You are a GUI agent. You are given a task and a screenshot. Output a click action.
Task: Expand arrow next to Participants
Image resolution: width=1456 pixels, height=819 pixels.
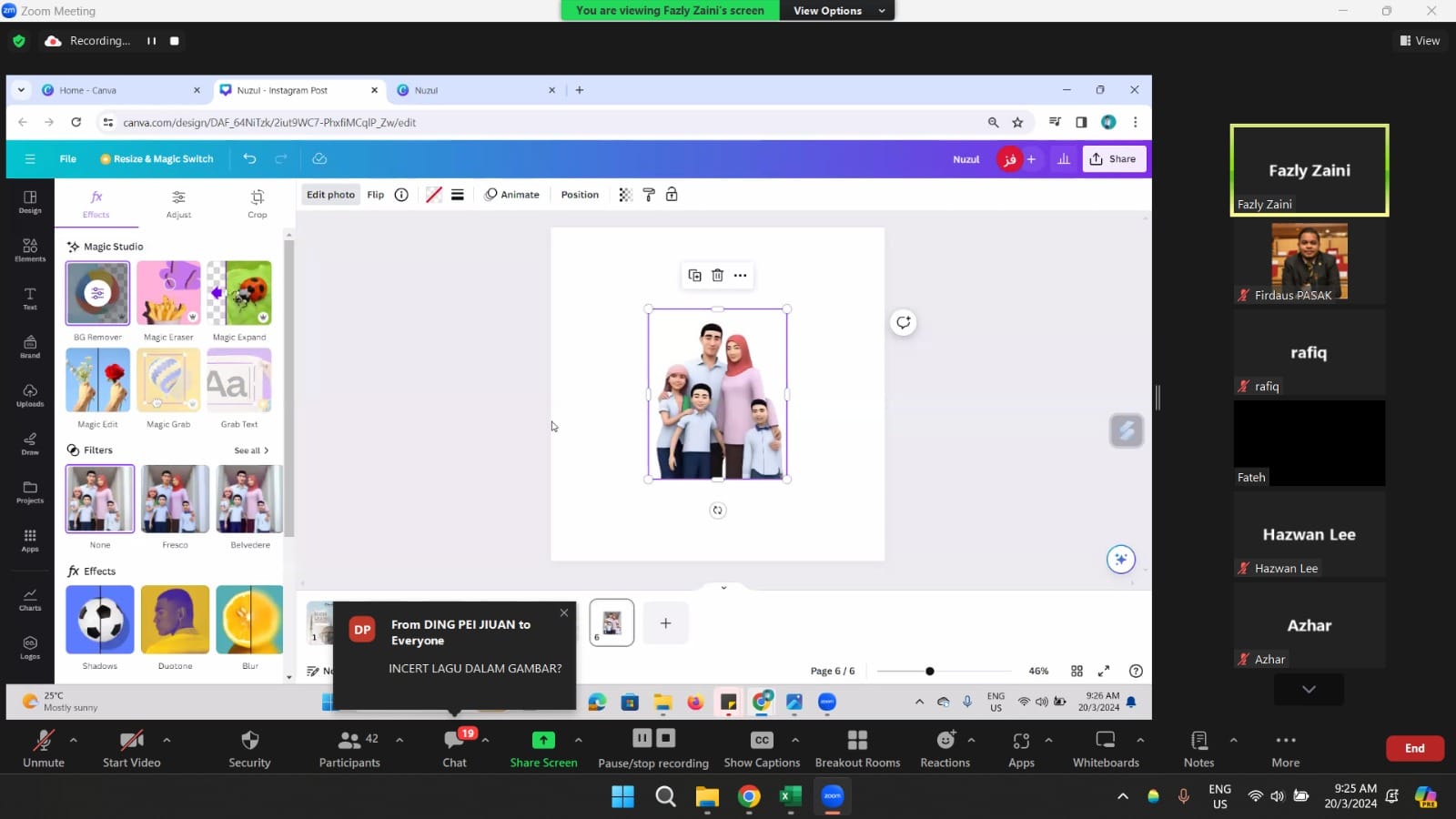click(x=399, y=740)
